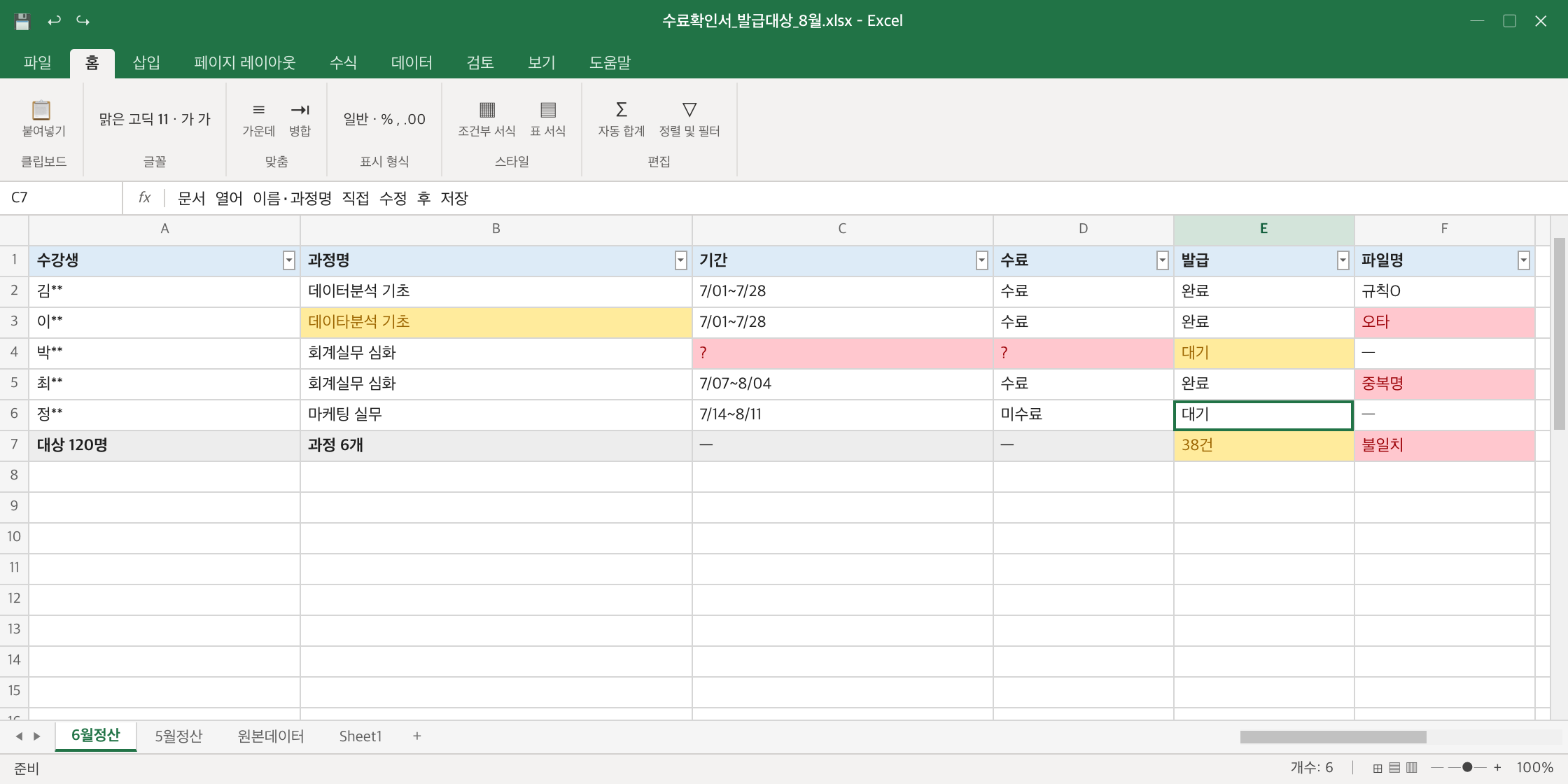Screen dimensions: 1568x784
Task: Open 파일명 column filter dropdown
Action: (x=1523, y=261)
